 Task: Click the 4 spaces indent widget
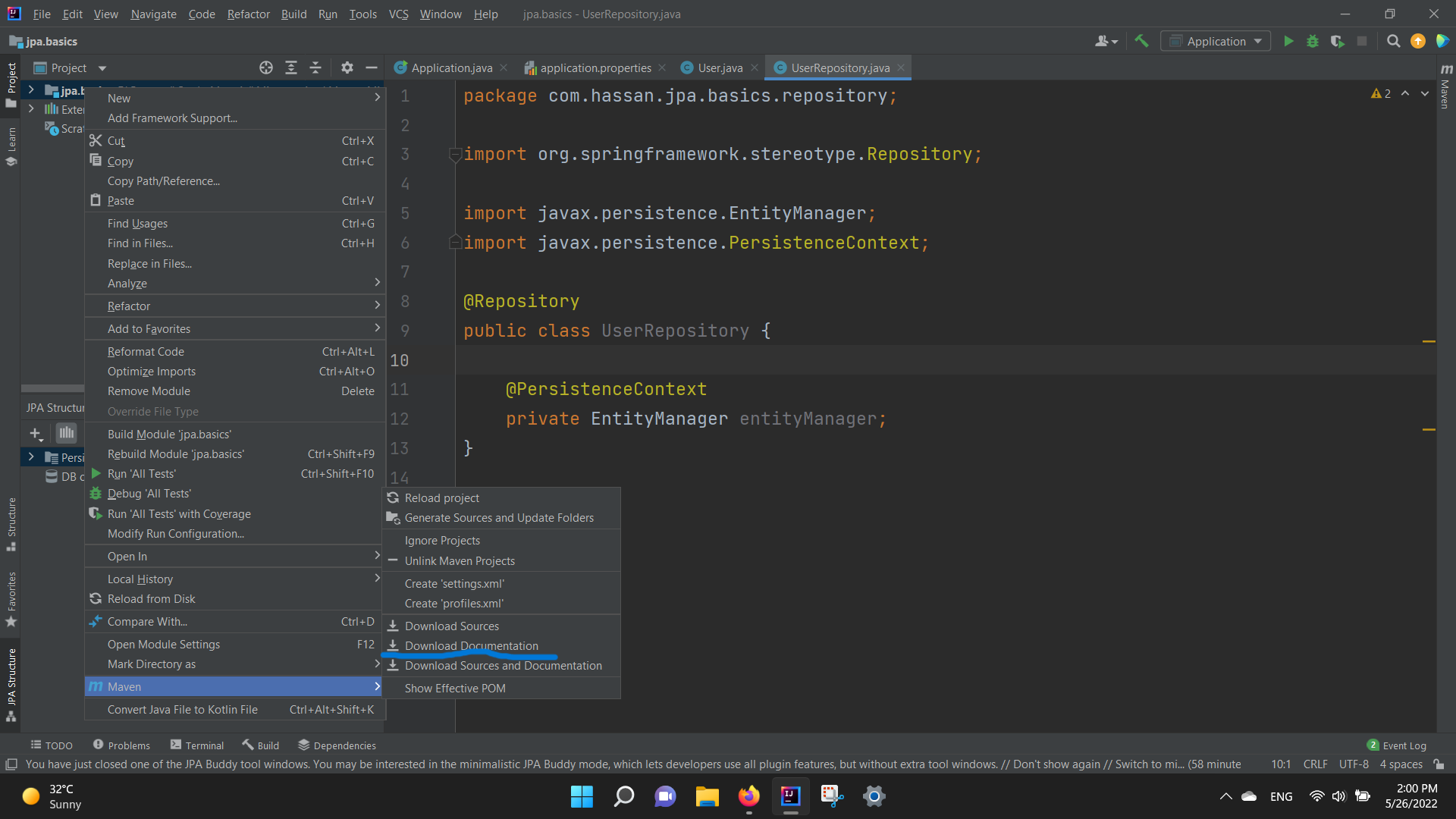tap(1401, 764)
